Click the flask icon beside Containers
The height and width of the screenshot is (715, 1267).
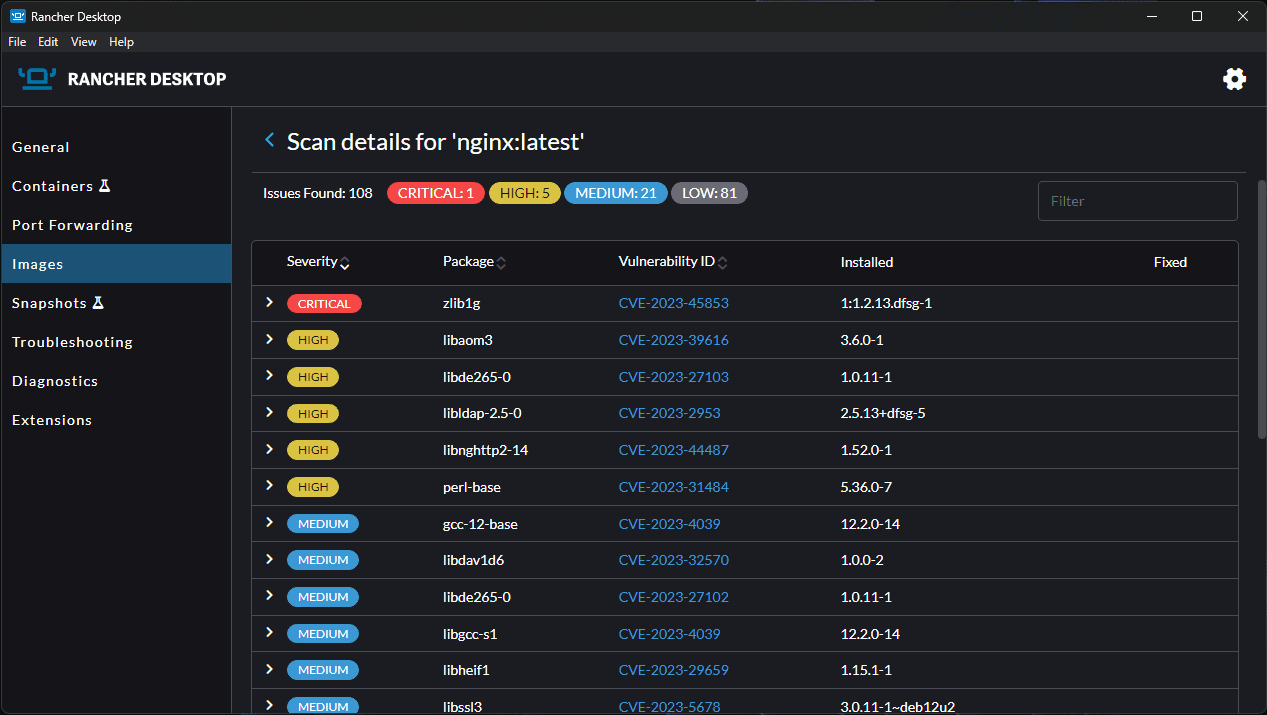point(105,186)
